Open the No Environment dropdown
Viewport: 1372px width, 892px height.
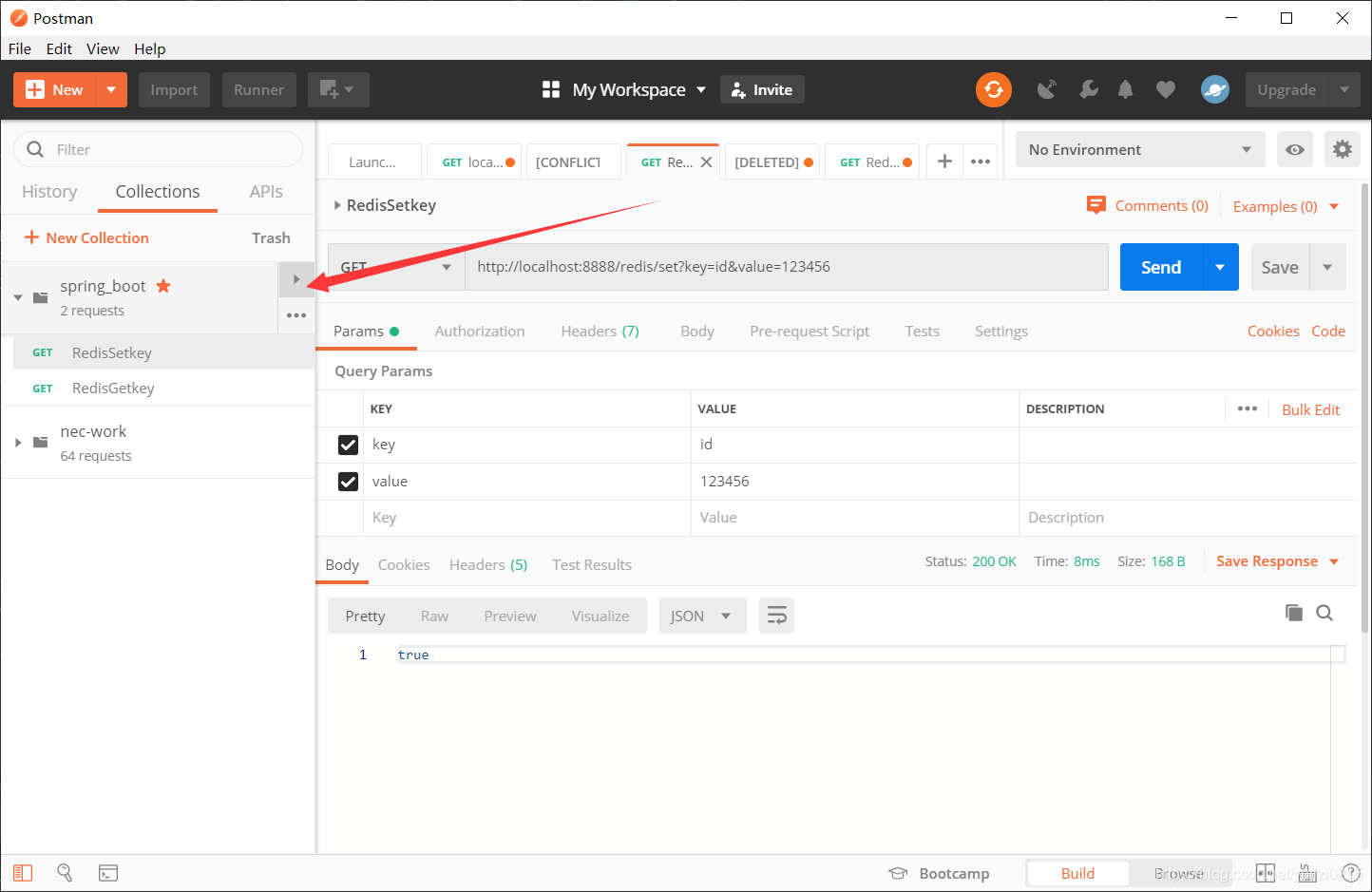(x=1139, y=150)
